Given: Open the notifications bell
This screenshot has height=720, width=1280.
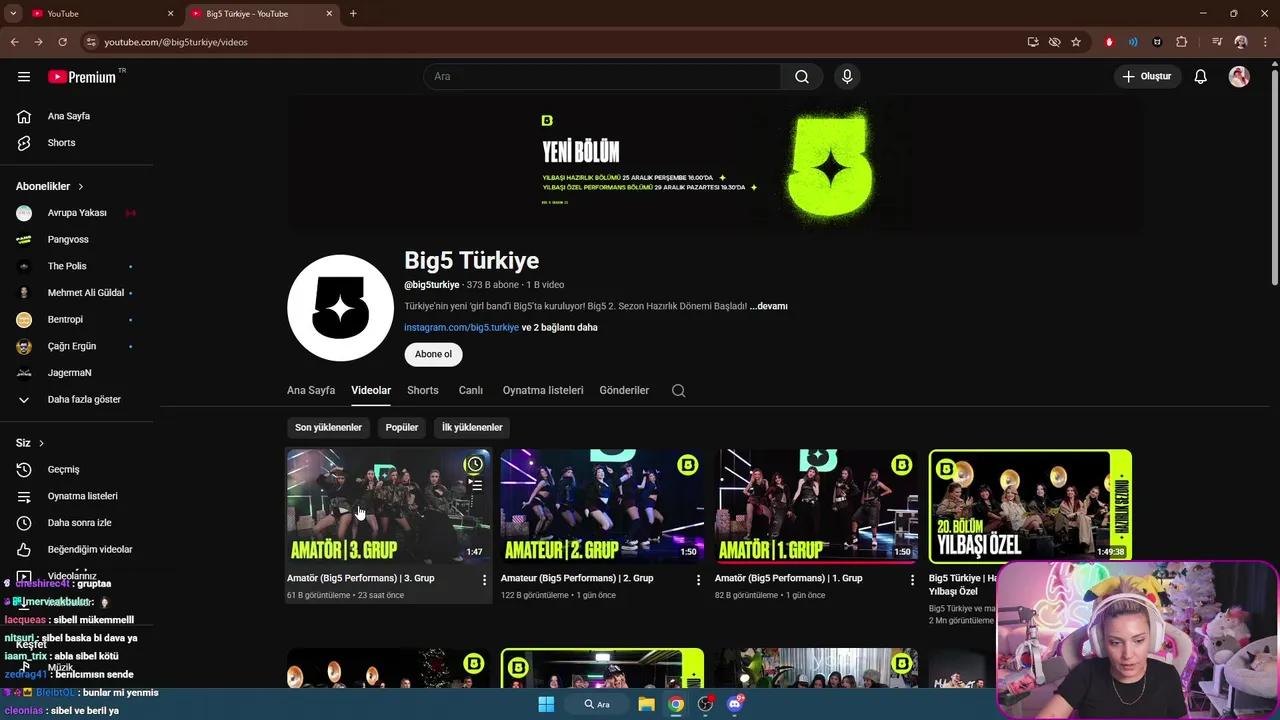Looking at the screenshot, I should tap(1200, 76).
